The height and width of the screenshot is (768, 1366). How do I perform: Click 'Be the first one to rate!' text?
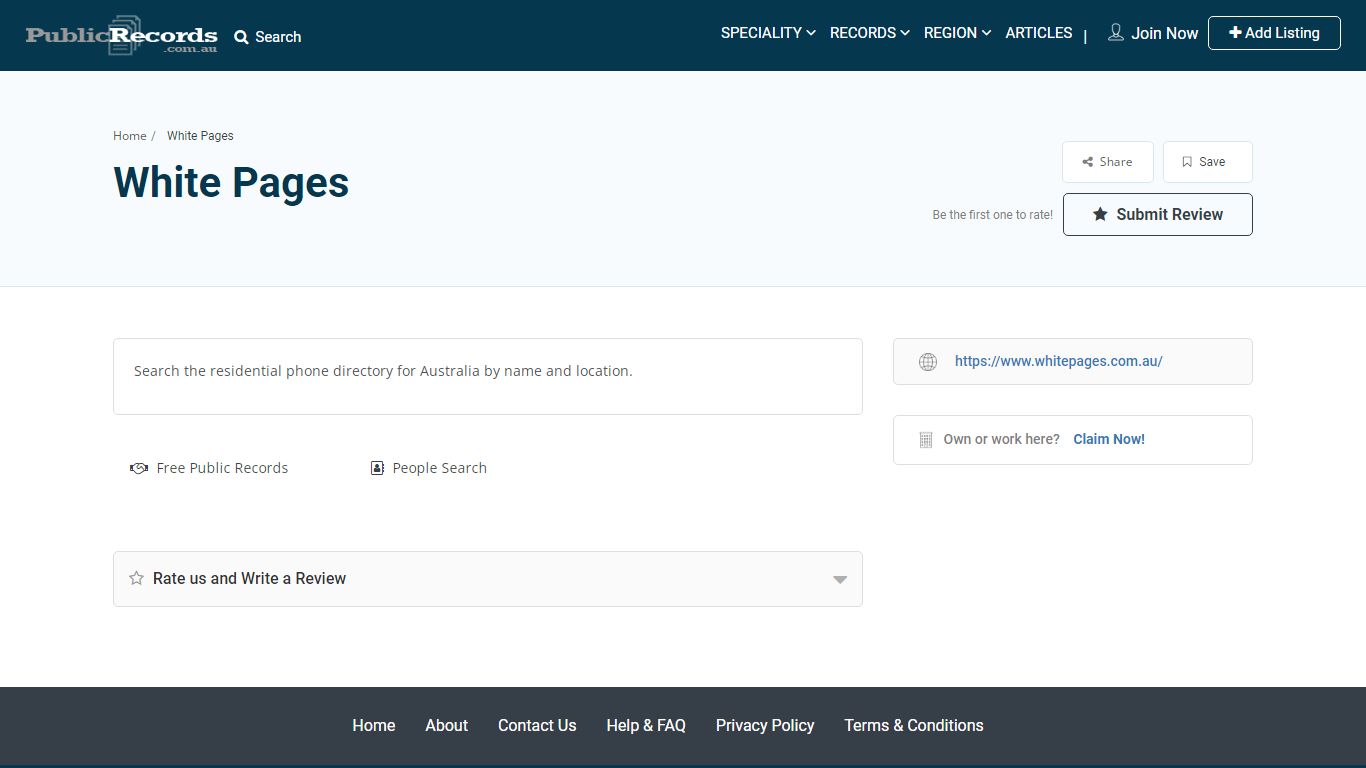click(993, 215)
